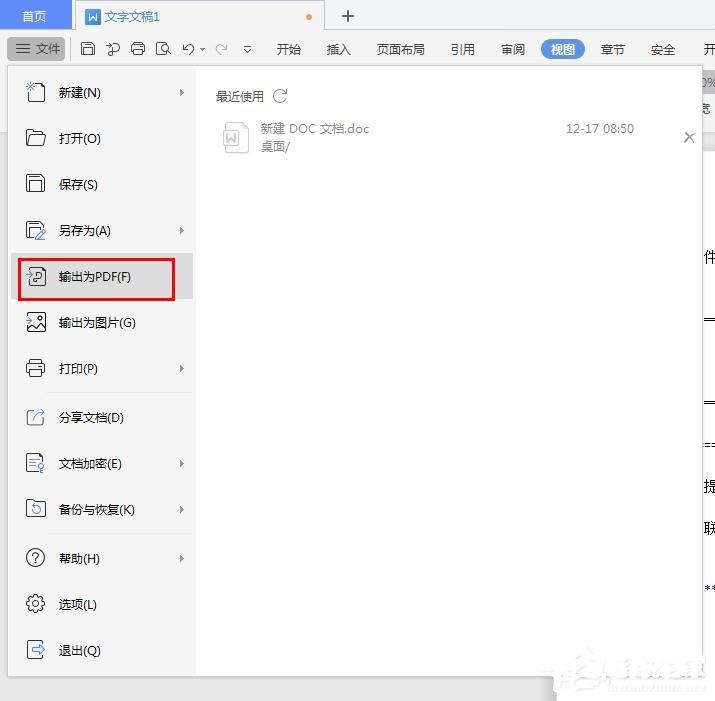Expand the 文档加密(E) submenu arrow

[x=181, y=463]
